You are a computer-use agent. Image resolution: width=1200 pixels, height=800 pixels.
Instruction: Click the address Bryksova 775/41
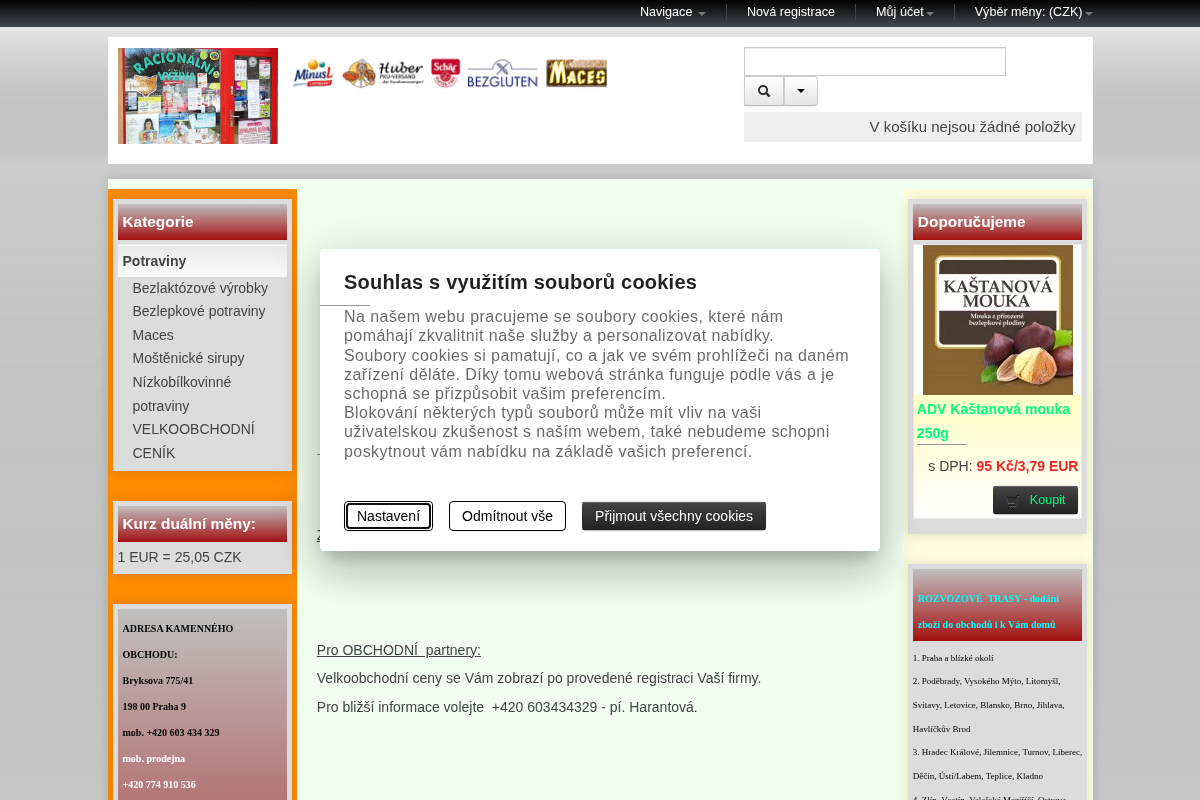click(158, 680)
